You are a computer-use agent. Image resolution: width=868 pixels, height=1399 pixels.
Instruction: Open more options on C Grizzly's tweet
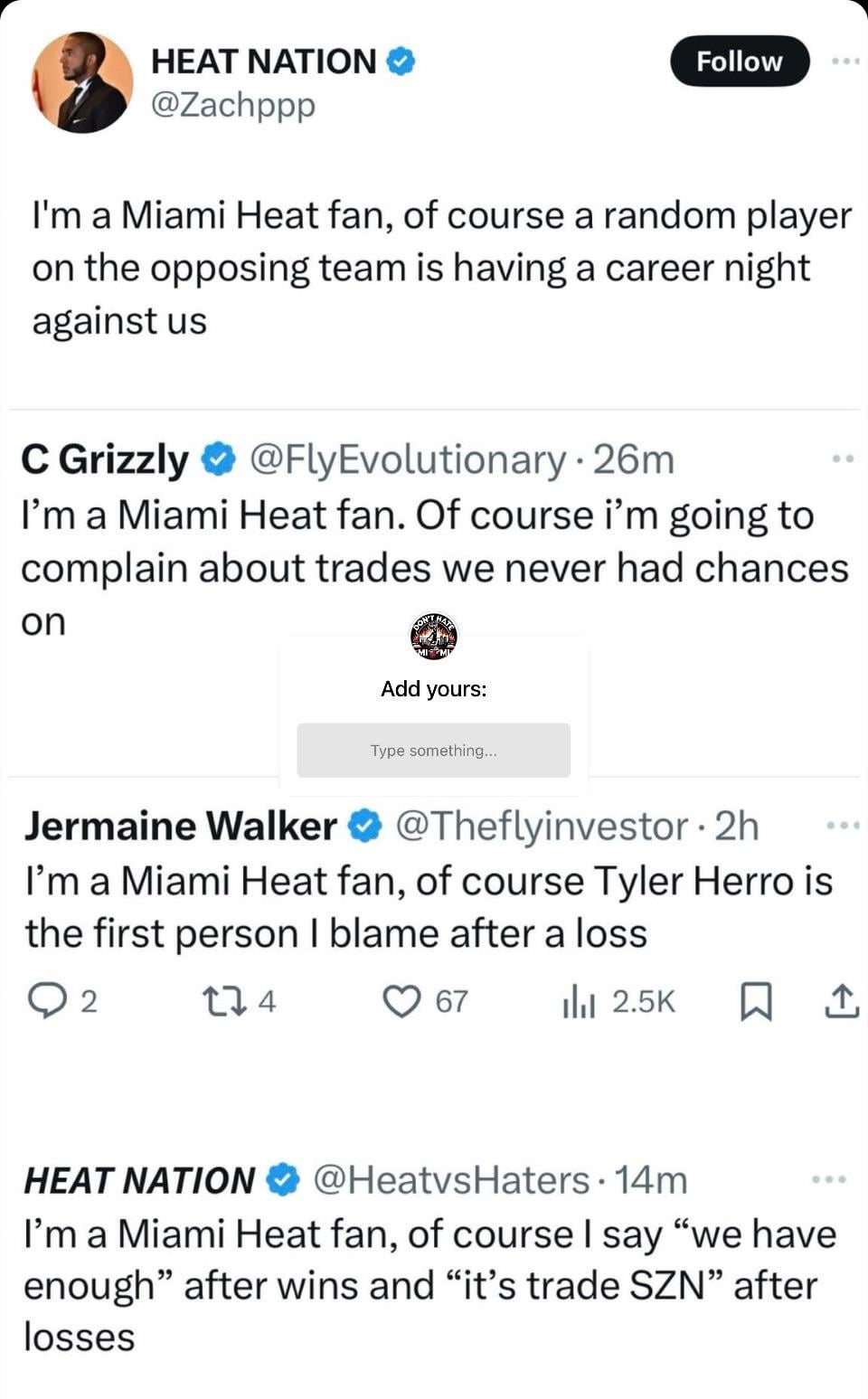(843, 459)
